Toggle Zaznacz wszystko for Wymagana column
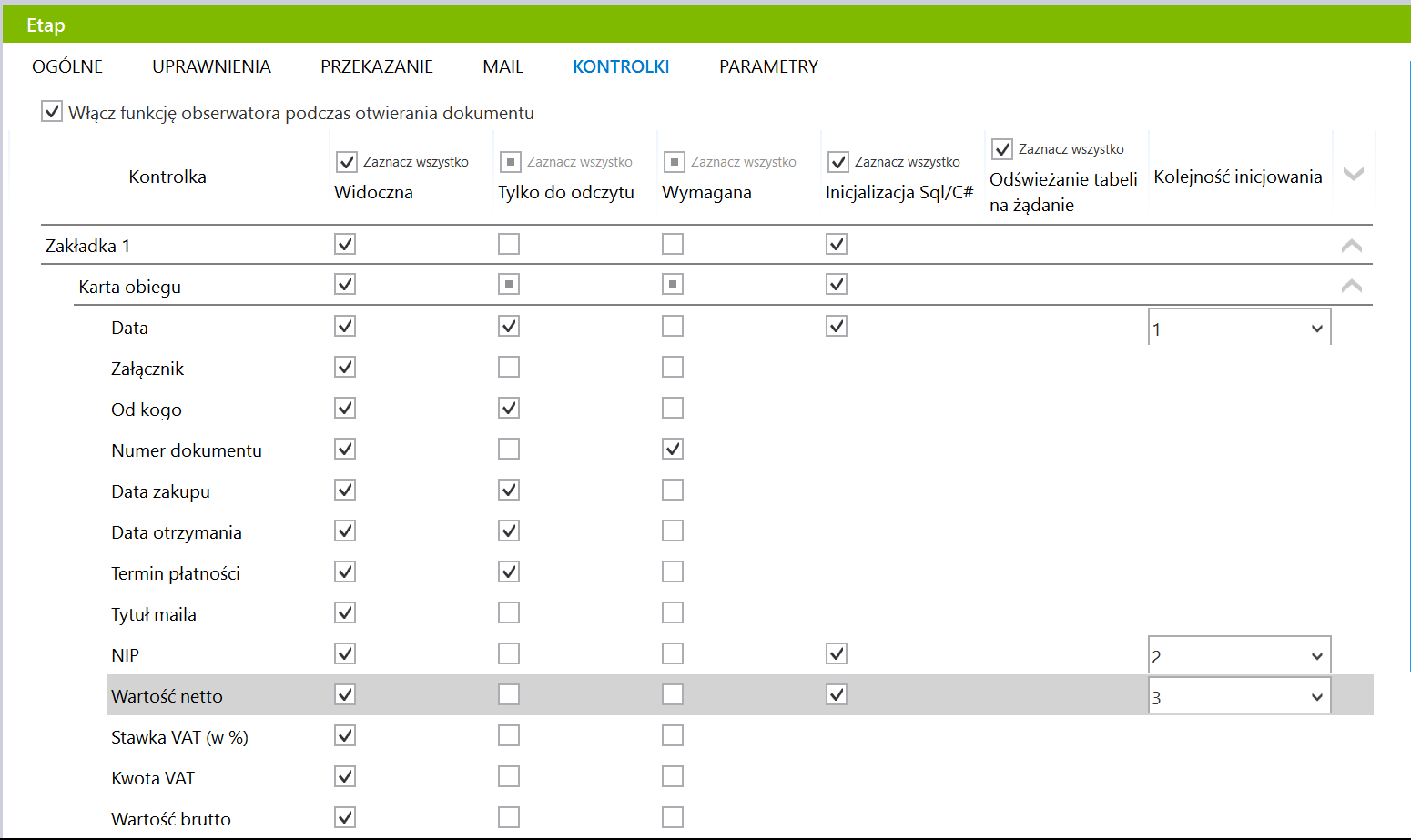1411x840 pixels. (675, 162)
